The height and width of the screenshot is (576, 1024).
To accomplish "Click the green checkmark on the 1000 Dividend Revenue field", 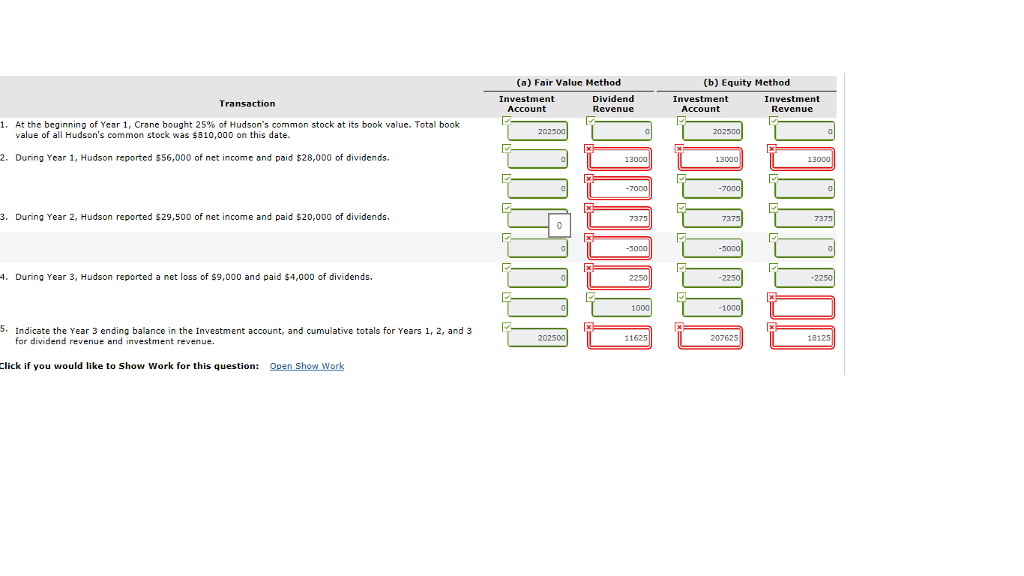I will point(588,296).
